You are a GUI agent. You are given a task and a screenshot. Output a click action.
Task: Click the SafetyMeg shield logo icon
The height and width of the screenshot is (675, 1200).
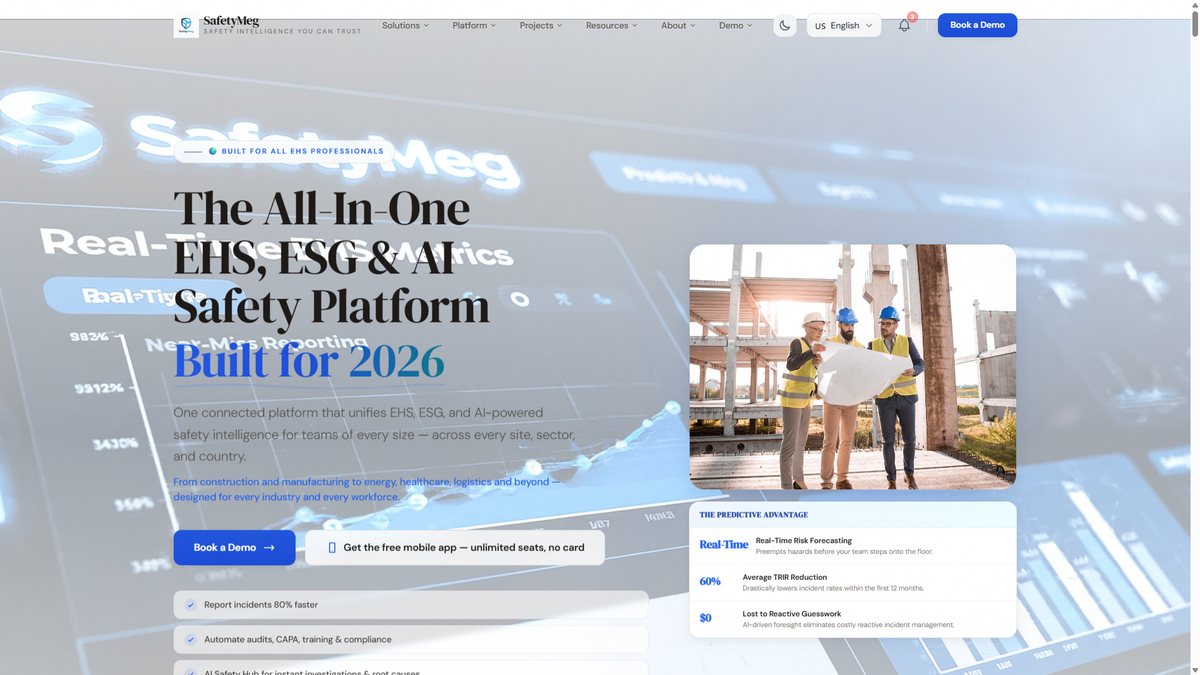coord(186,25)
